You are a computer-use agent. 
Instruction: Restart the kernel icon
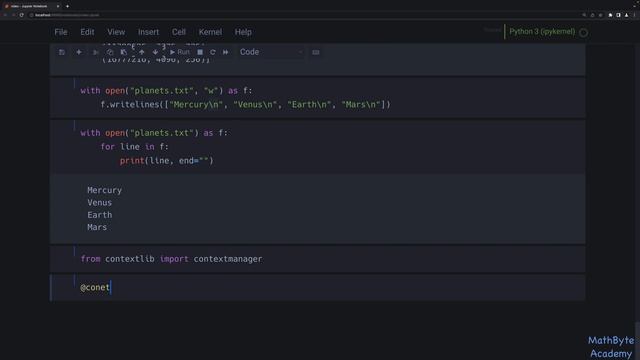(213, 52)
